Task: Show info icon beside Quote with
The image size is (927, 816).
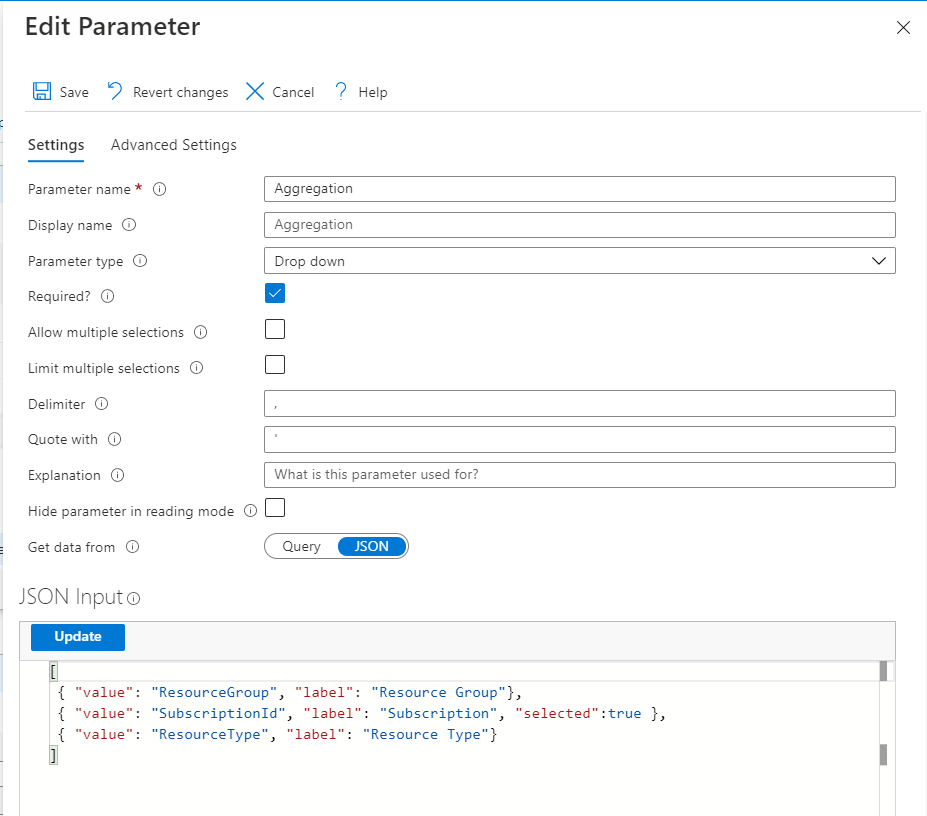Action: click(x=115, y=439)
